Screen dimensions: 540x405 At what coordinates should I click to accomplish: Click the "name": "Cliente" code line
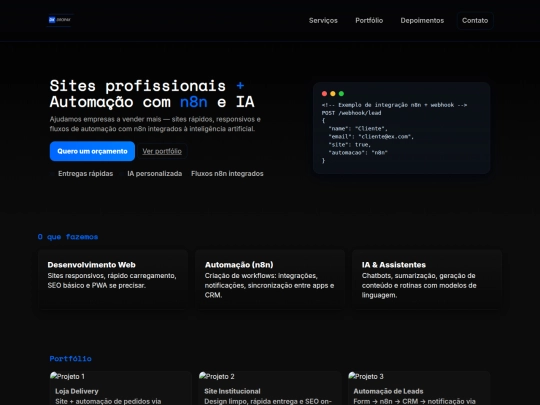(358, 129)
